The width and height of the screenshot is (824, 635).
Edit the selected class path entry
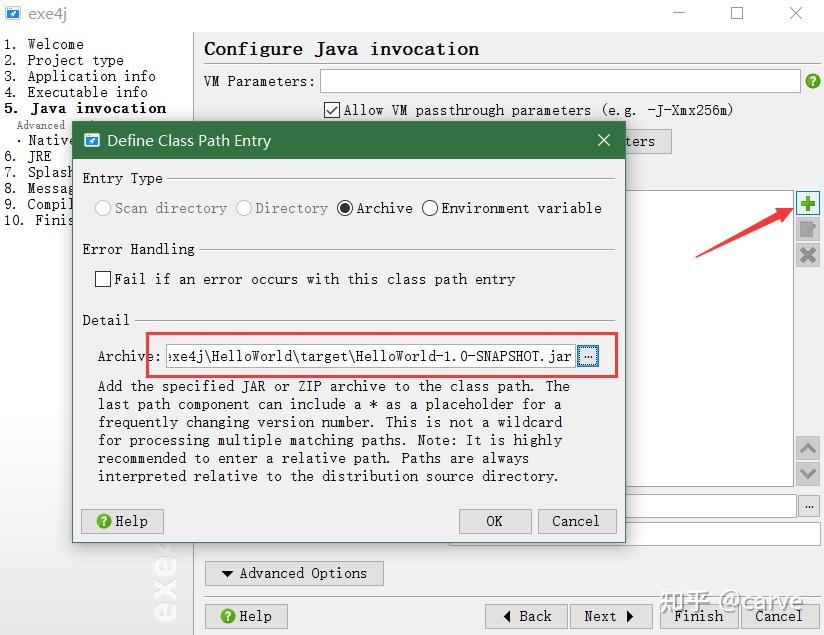click(807, 229)
